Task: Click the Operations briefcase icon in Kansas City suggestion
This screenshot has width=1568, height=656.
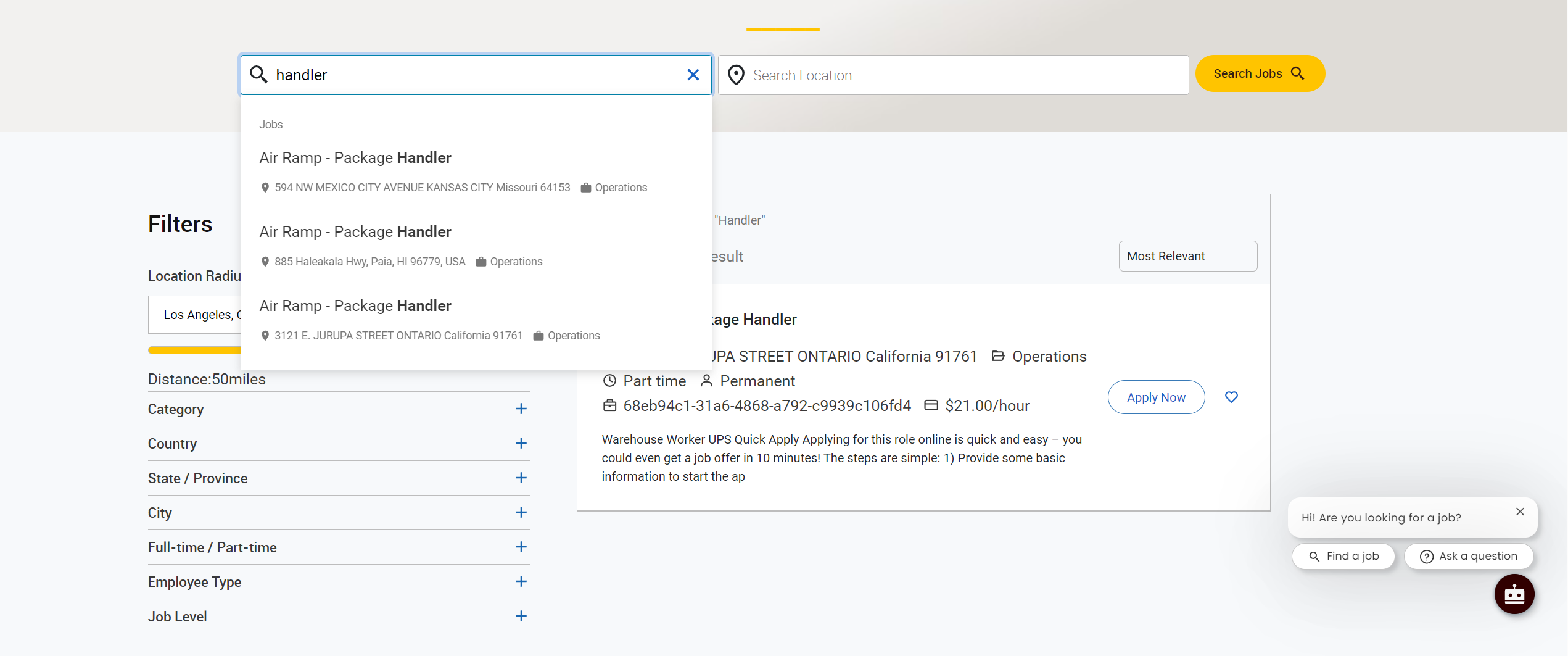Action: tap(586, 188)
